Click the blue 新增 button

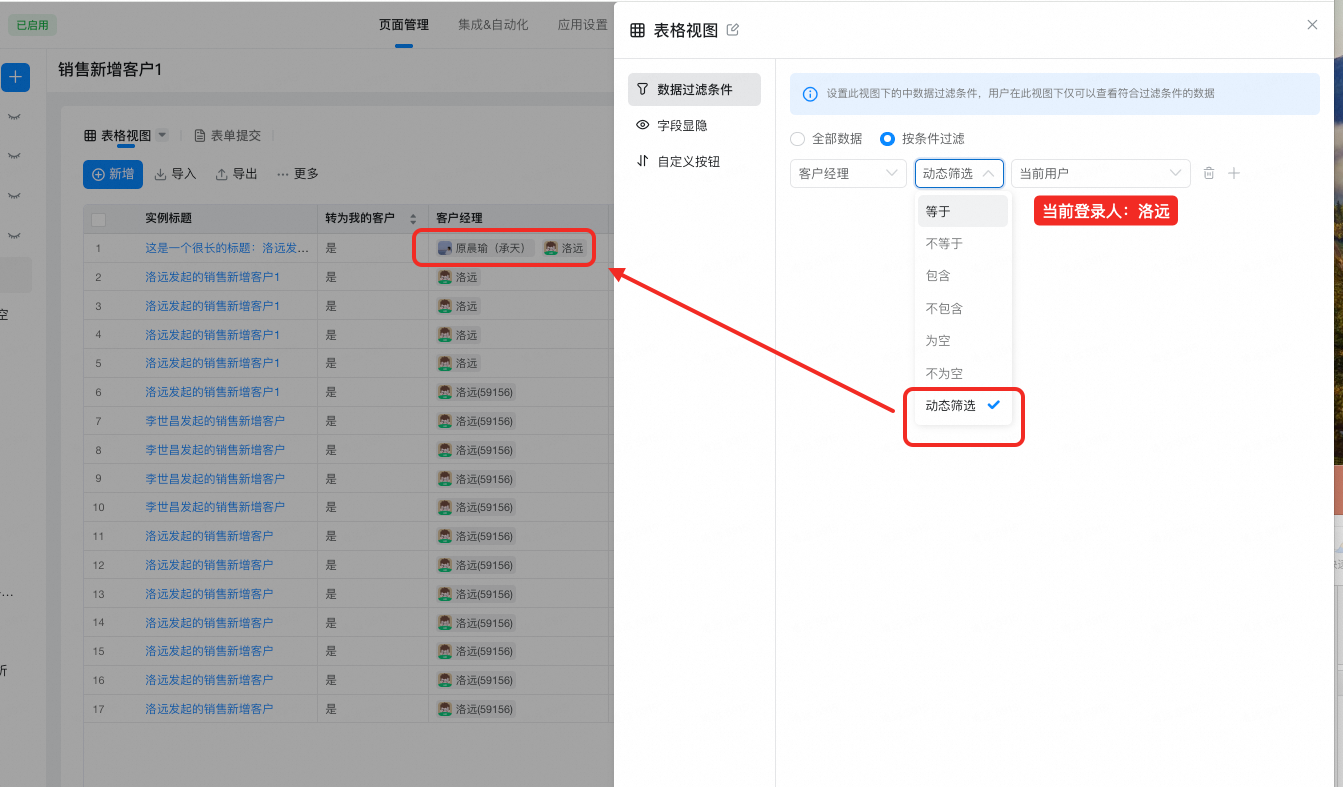tap(113, 174)
